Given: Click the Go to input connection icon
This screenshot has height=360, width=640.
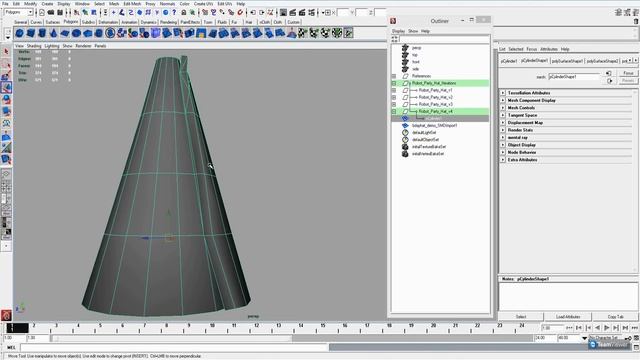Looking at the screenshot, I should pos(609,73).
